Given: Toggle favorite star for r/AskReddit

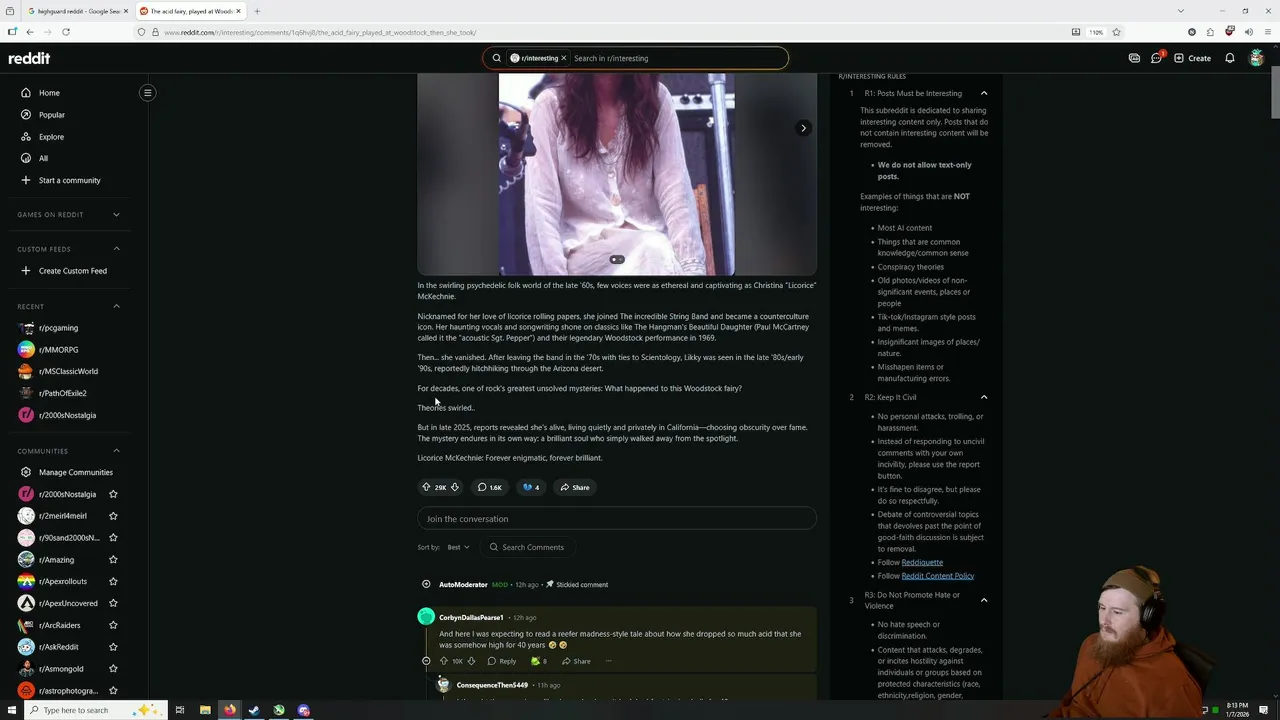Looking at the screenshot, I should [x=113, y=647].
